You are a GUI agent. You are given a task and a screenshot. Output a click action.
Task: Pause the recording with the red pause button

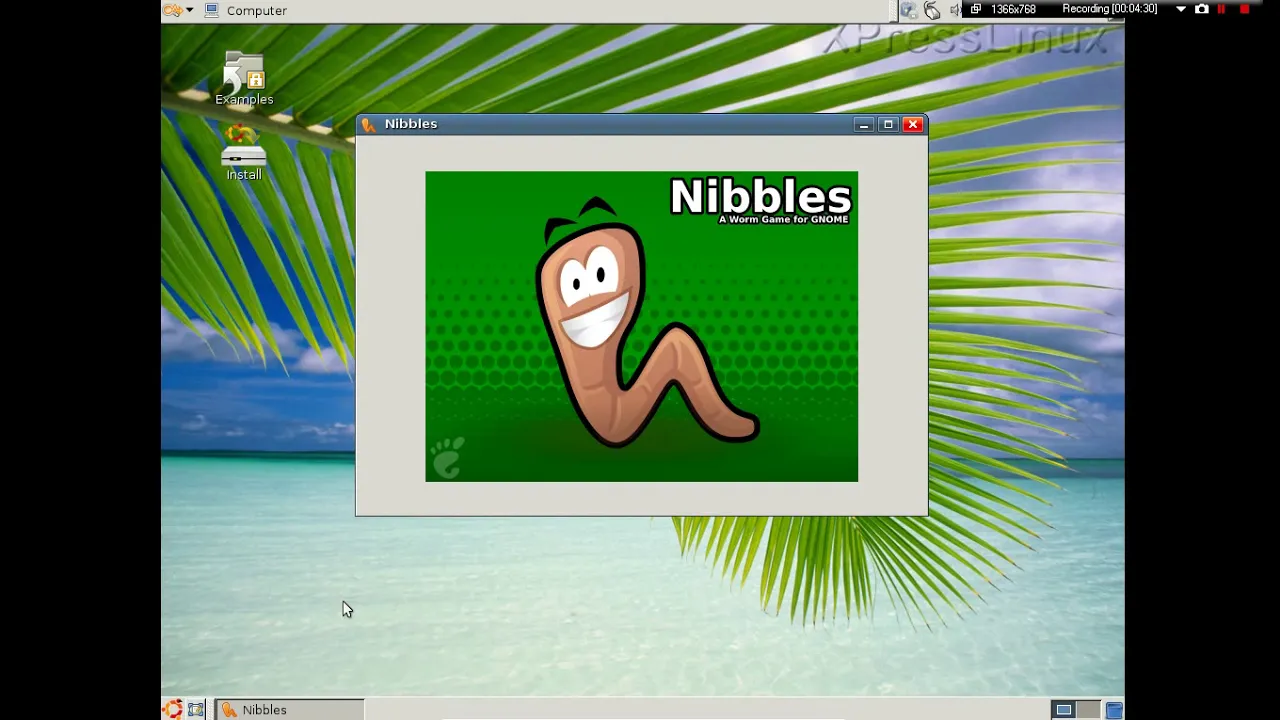point(1221,9)
